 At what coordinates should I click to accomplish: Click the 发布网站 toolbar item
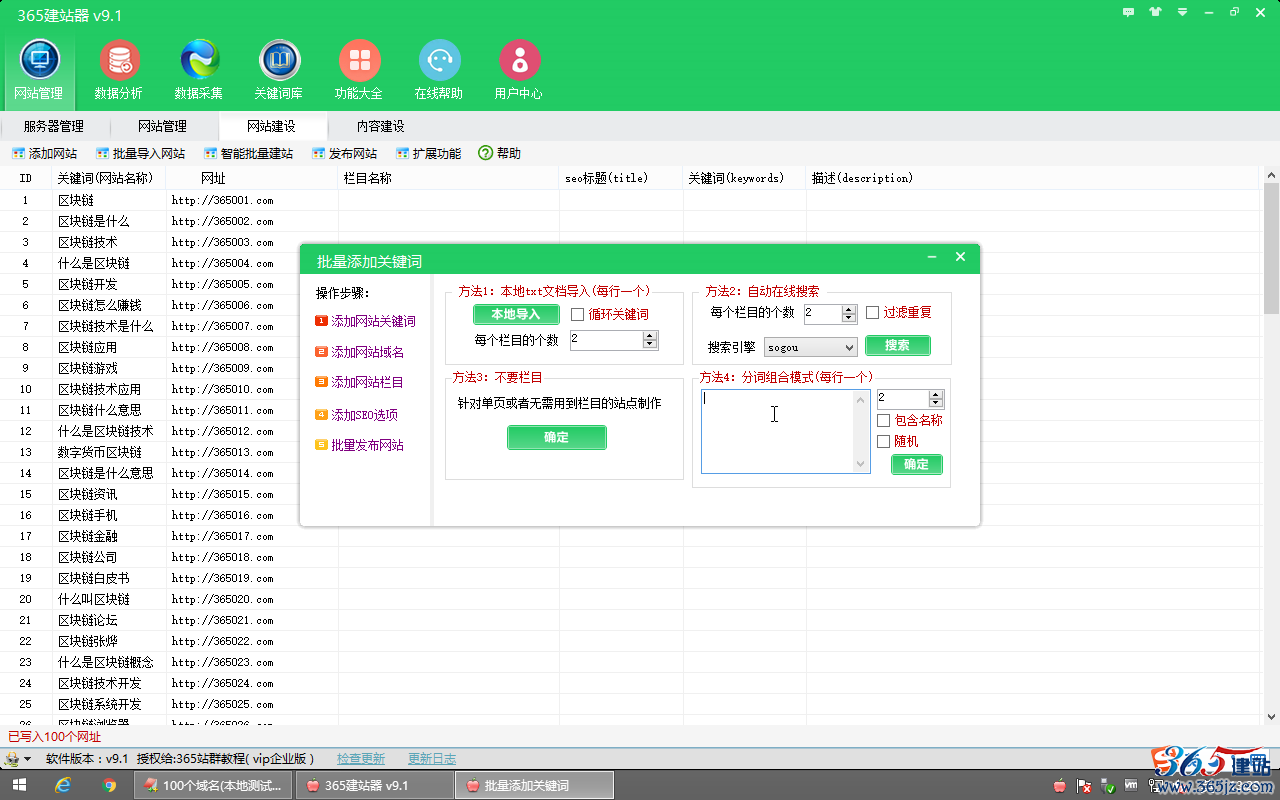[344, 154]
